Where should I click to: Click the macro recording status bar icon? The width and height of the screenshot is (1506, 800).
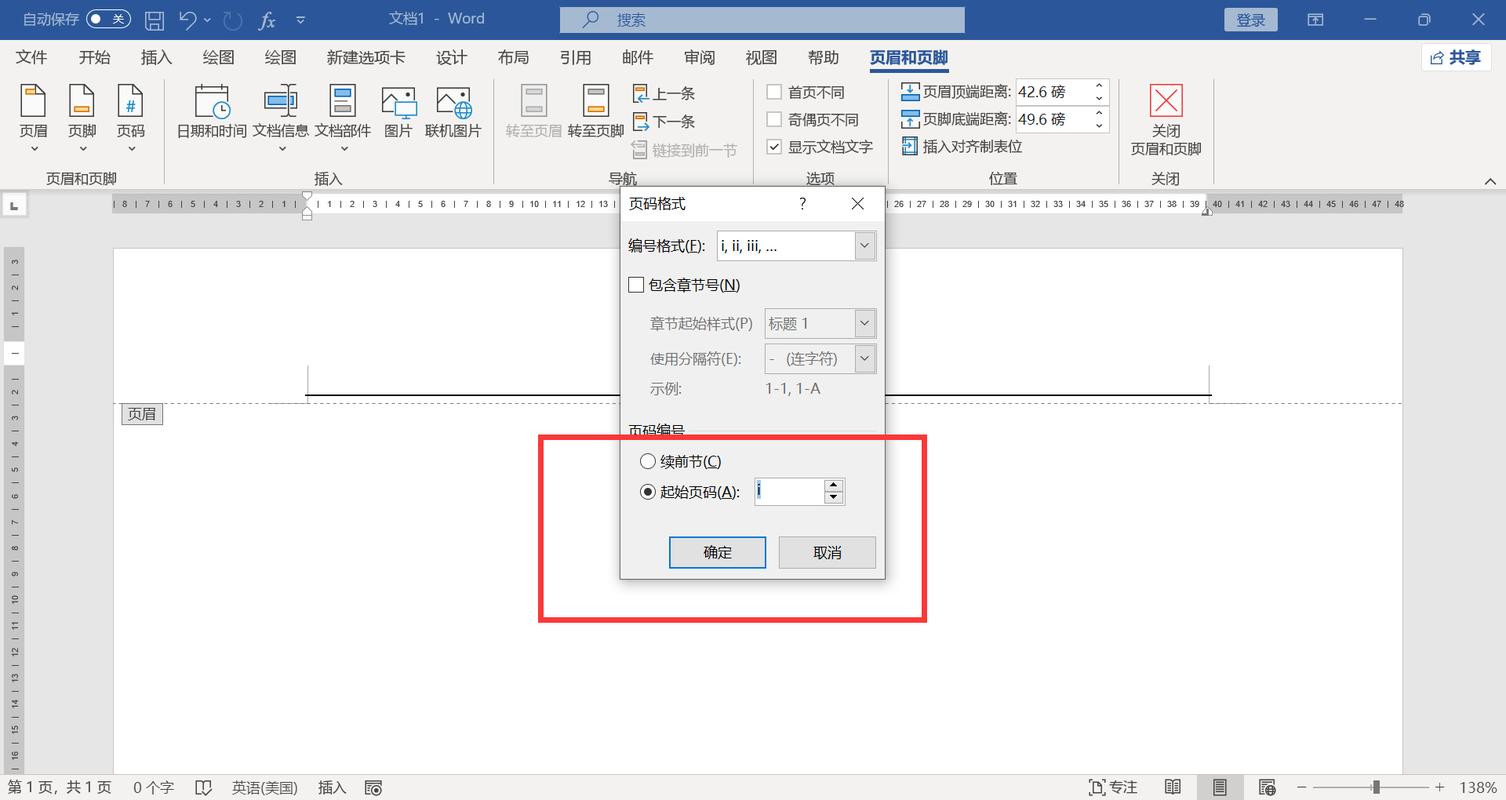[373, 787]
